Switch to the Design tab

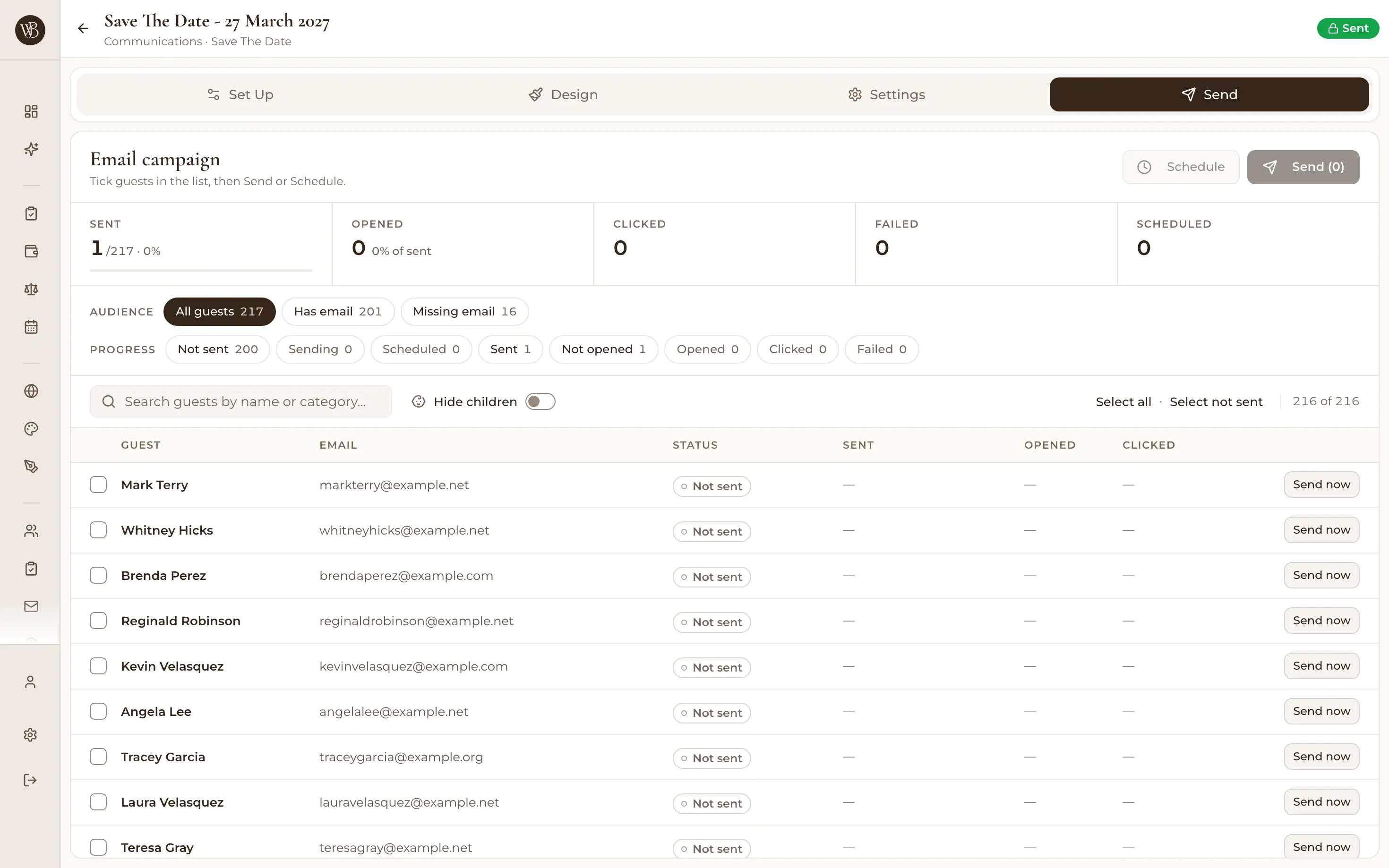563,95
